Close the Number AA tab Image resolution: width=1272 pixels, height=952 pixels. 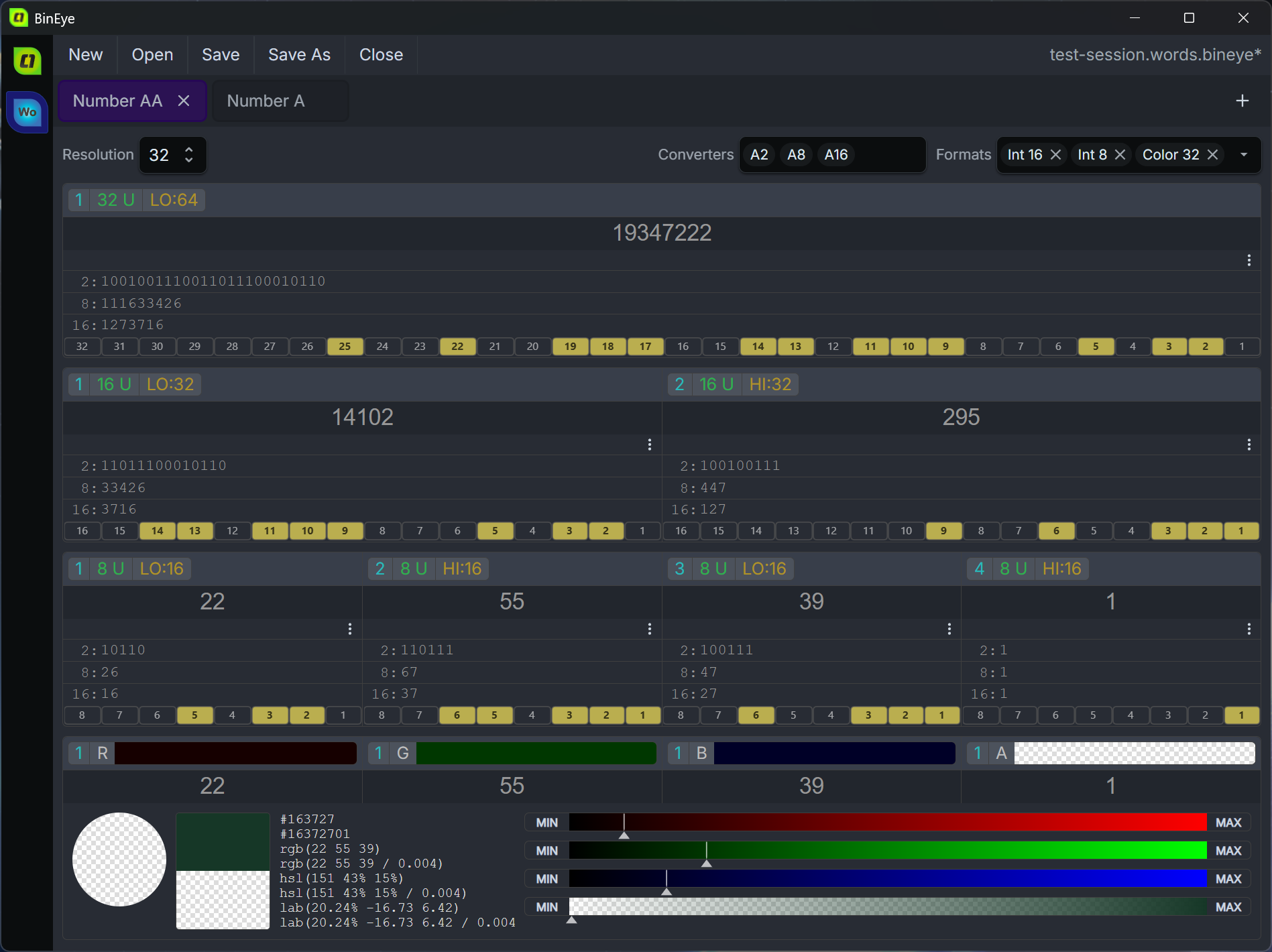pyautogui.click(x=184, y=101)
